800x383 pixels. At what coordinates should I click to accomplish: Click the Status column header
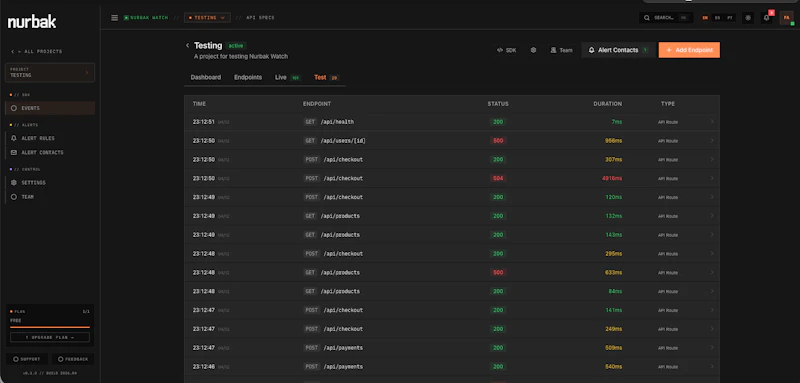click(x=498, y=104)
